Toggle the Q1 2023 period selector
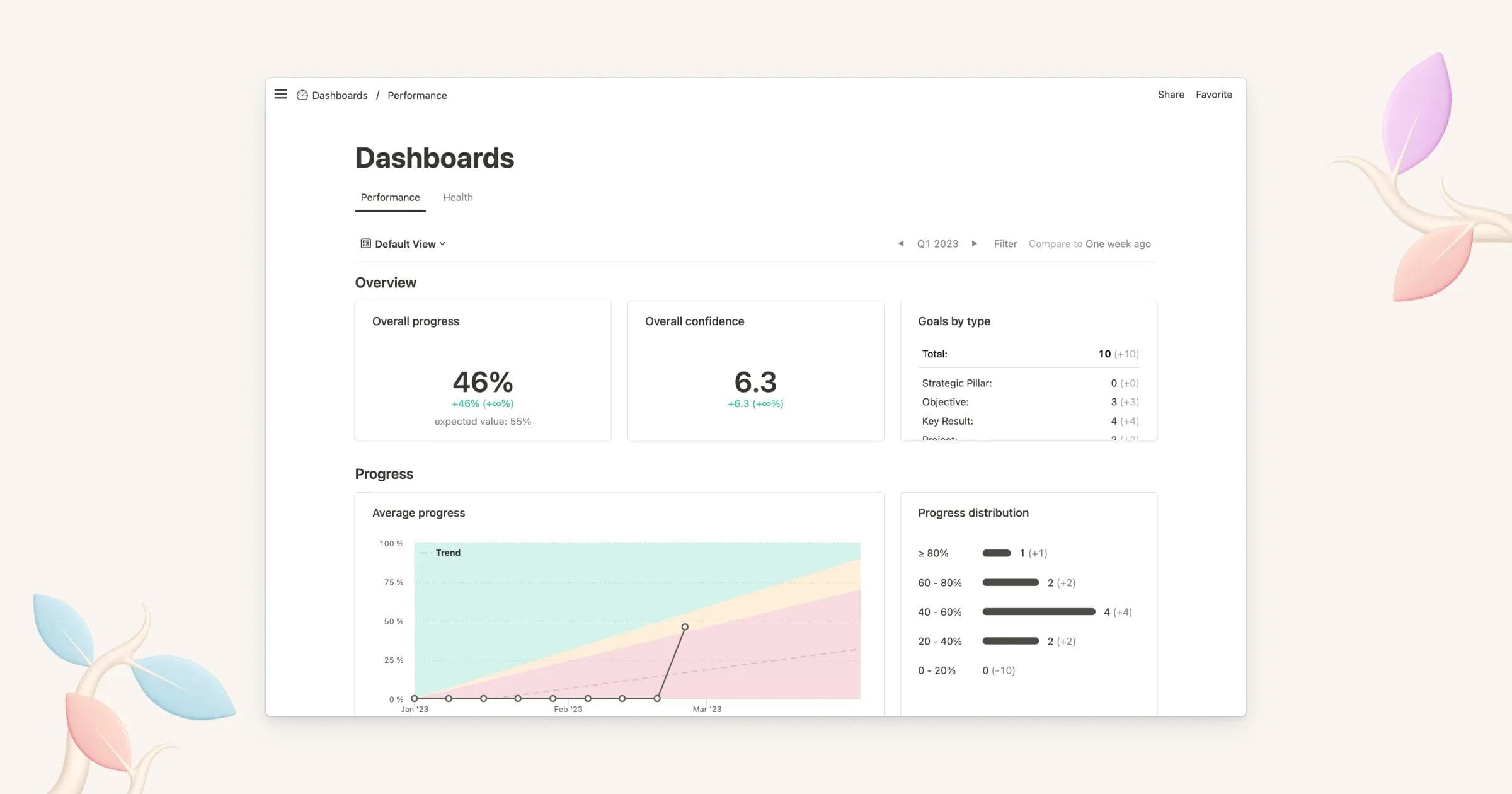Image resolution: width=1512 pixels, height=794 pixels. (x=937, y=244)
